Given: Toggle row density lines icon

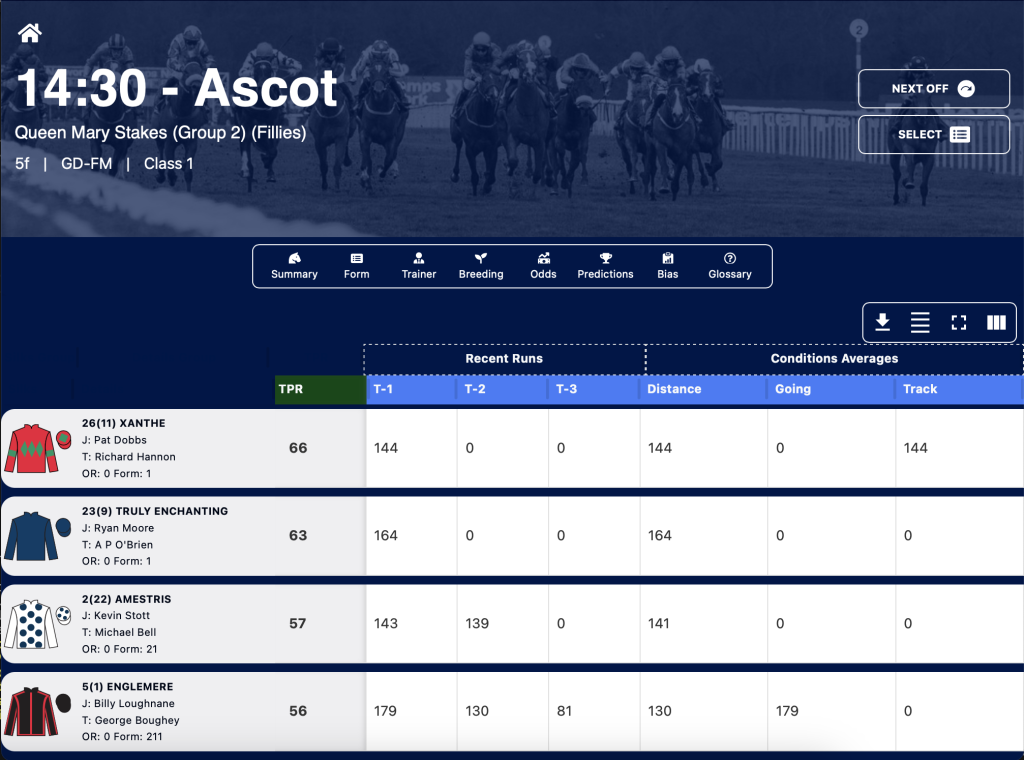Looking at the screenshot, I should [x=920, y=322].
